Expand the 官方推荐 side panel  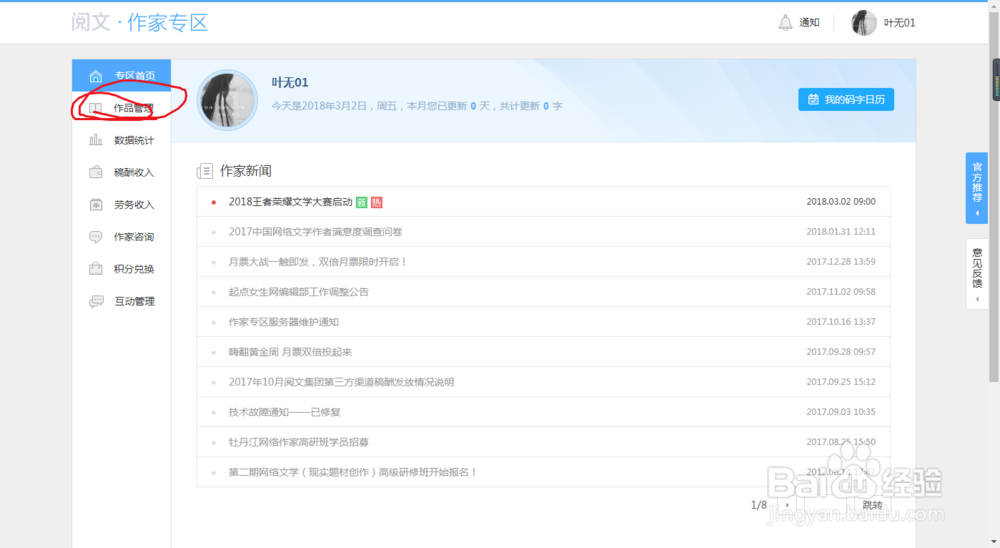click(x=977, y=188)
